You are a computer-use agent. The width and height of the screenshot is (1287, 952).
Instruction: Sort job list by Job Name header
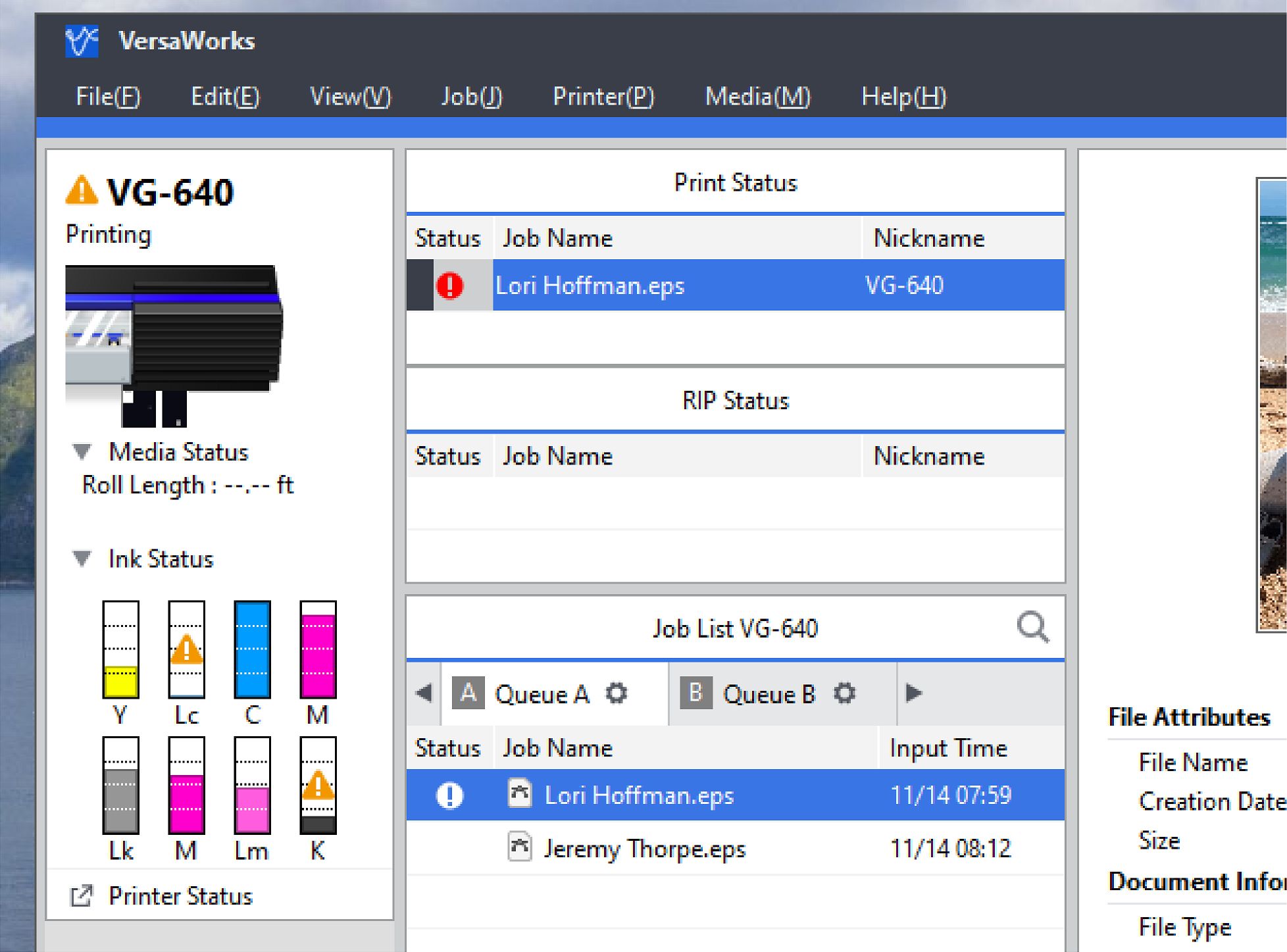click(x=686, y=748)
